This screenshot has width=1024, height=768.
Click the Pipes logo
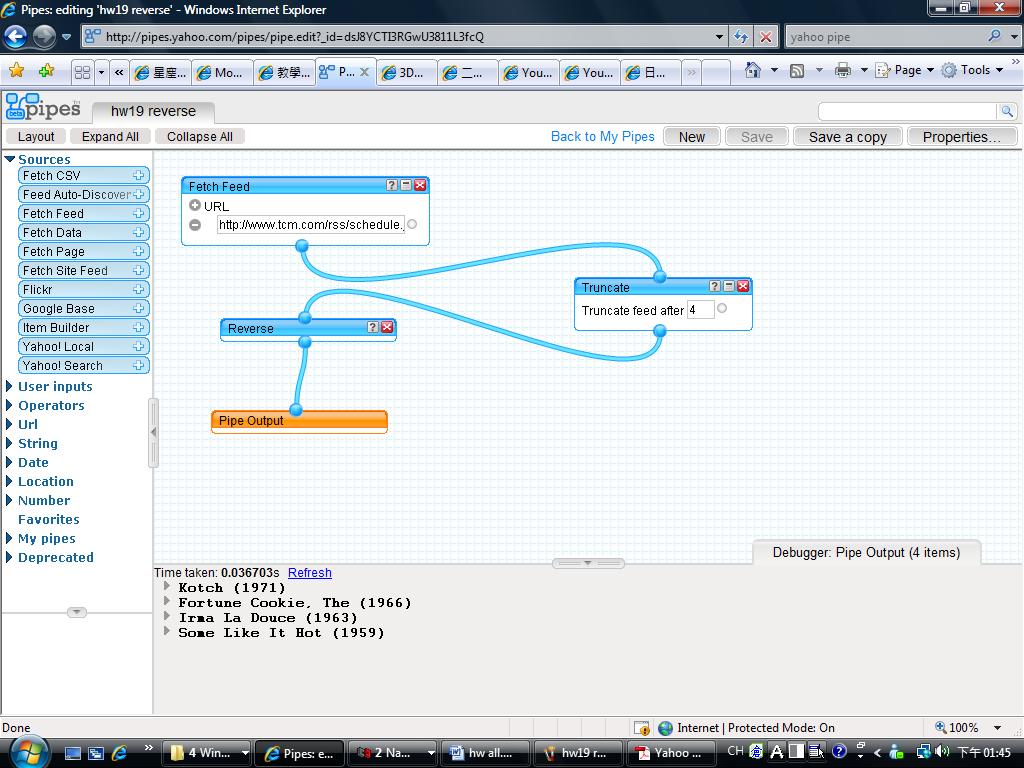coord(43,106)
